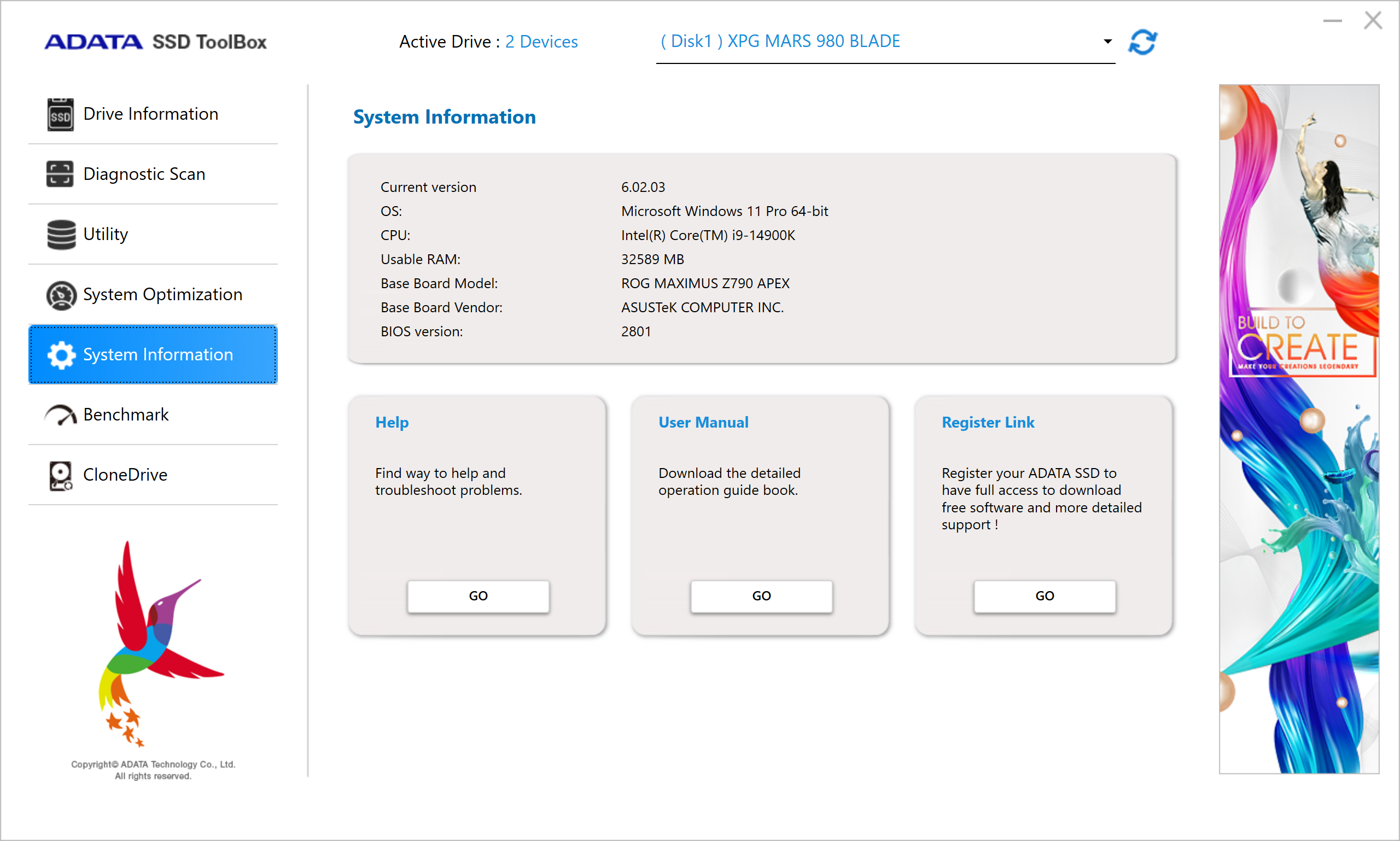Select Diagnostic Scan in sidebar
Viewport: 1400px width, 841px height.
point(144,174)
